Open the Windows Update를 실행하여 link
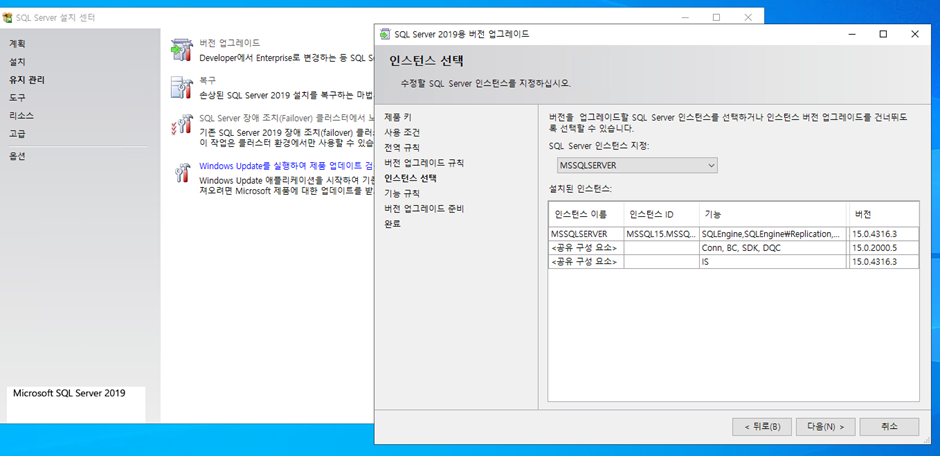Image resolution: width=940 pixels, height=456 pixels. [286, 166]
